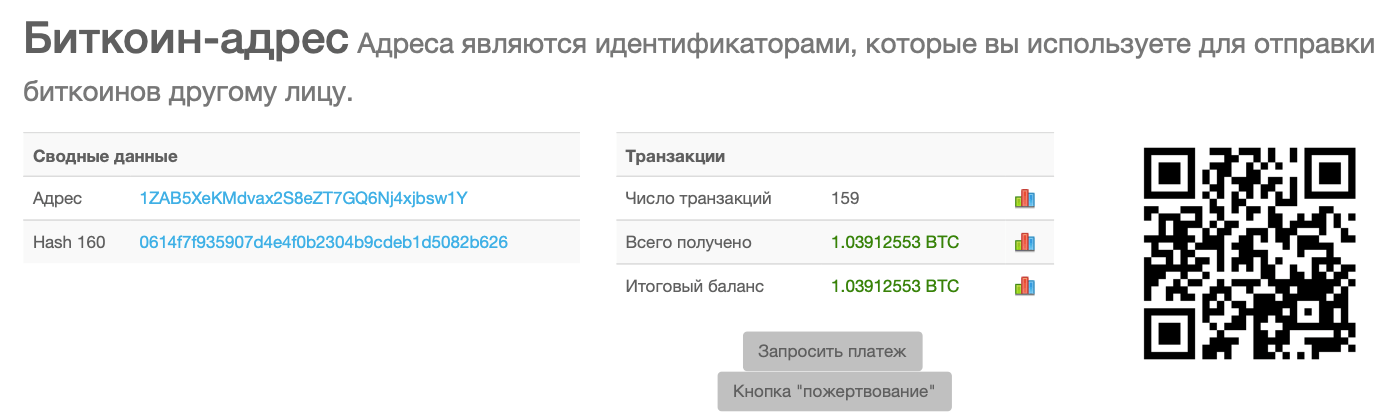Click the BTC amount in Всего получено row
This screenshot has width=1395, height=420.
(x=894, y=243)
